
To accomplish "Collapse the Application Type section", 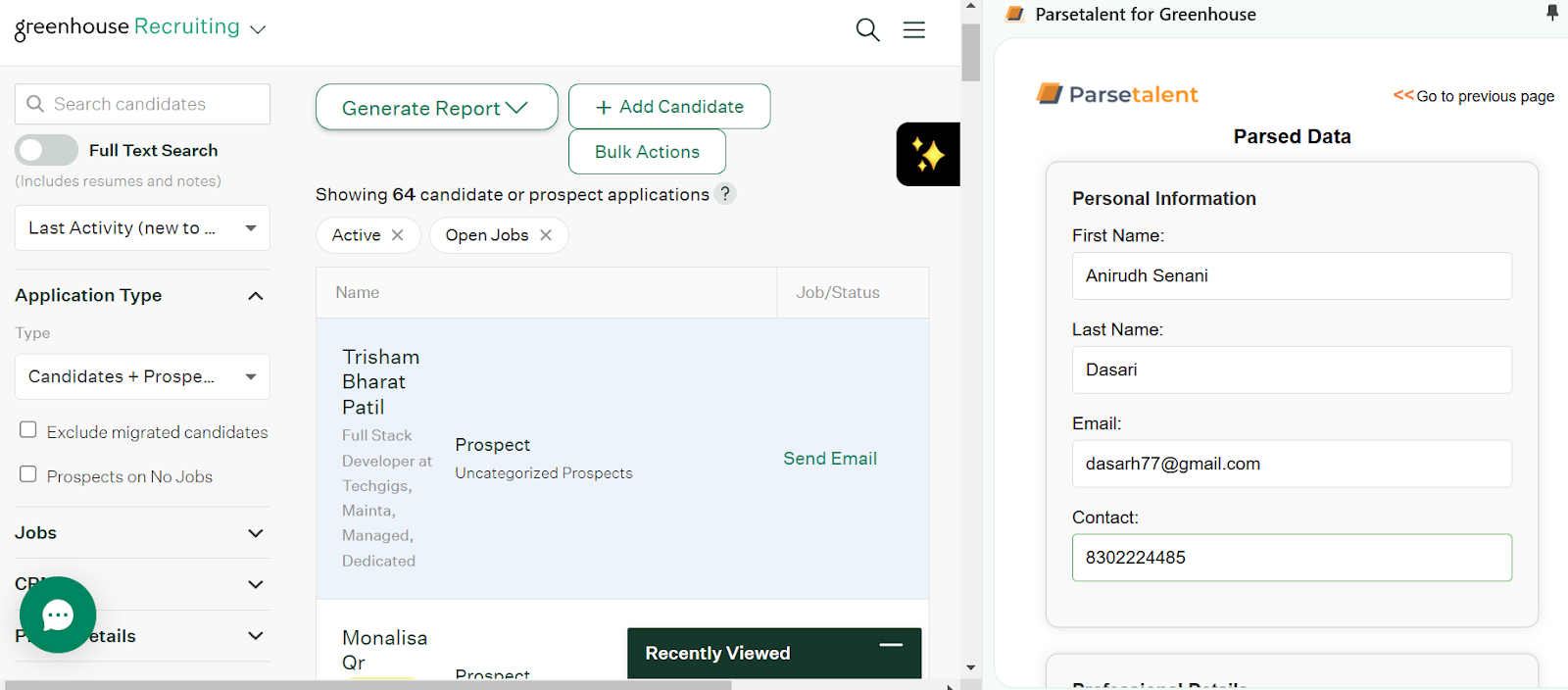I will coord(256,296).
